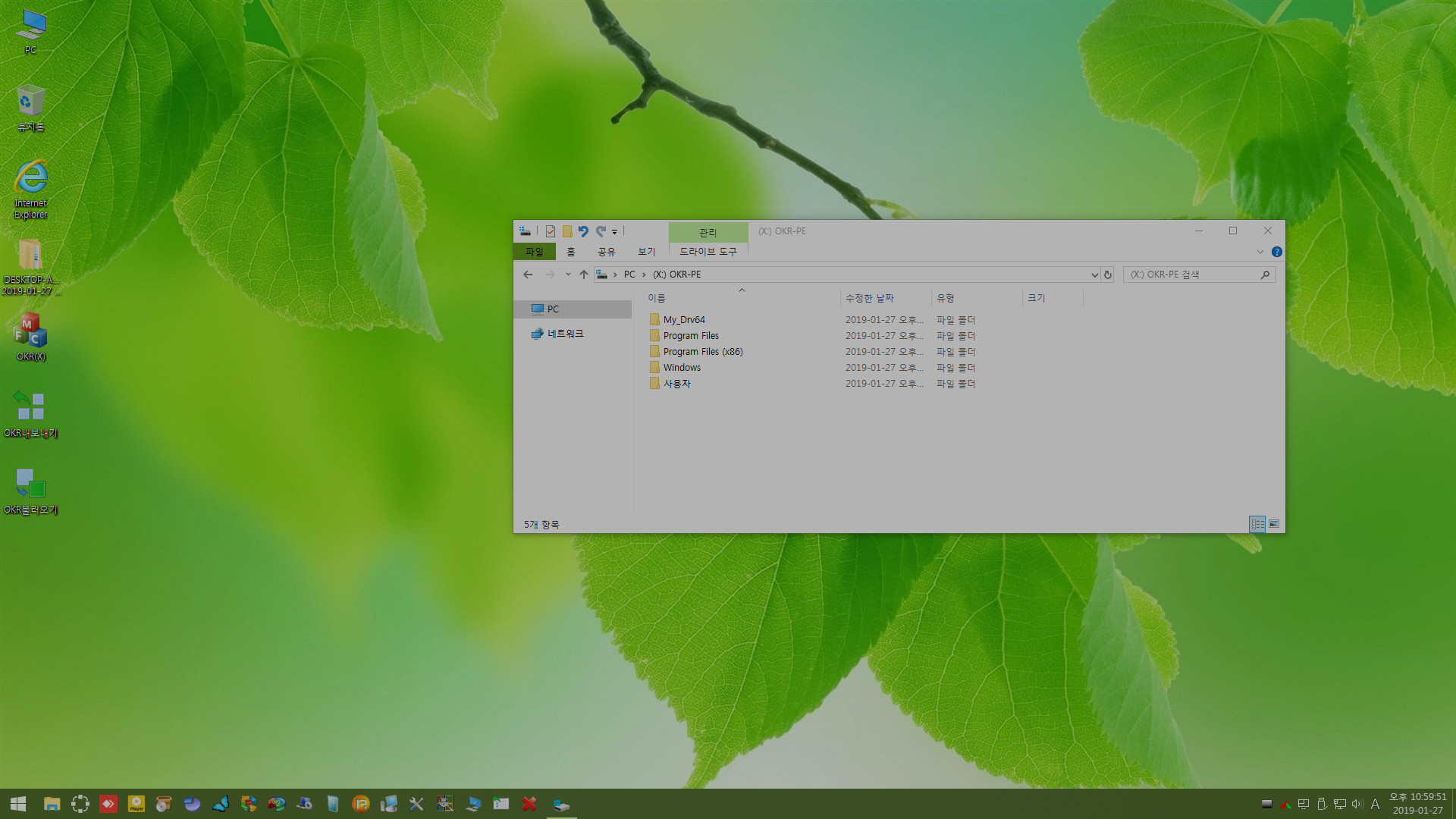Click (X:) OKR-PE breadcrumb segment
Viewport: 1456px width, 819px height.
click(x=676, y=275)
